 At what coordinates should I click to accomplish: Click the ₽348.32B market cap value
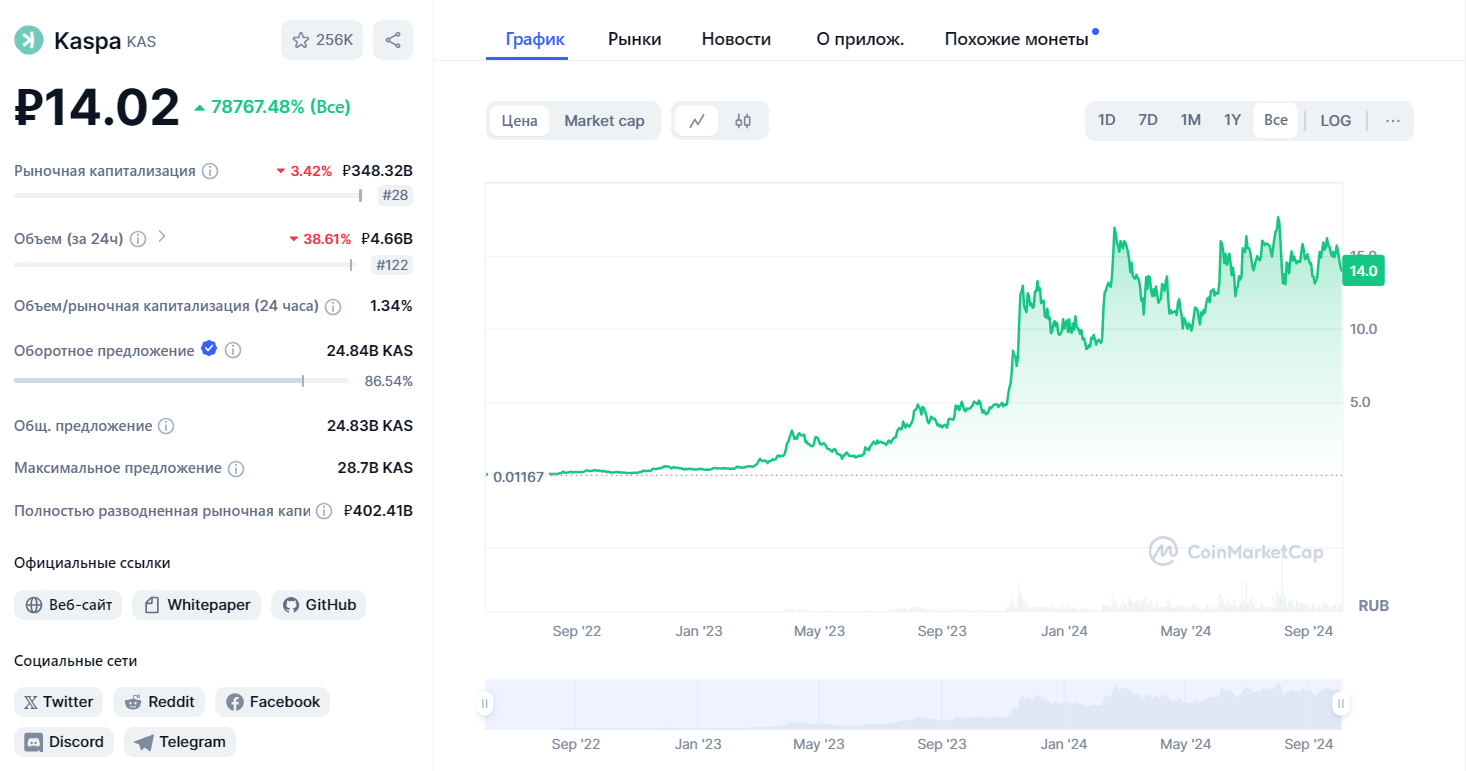(x=377, y=171)
